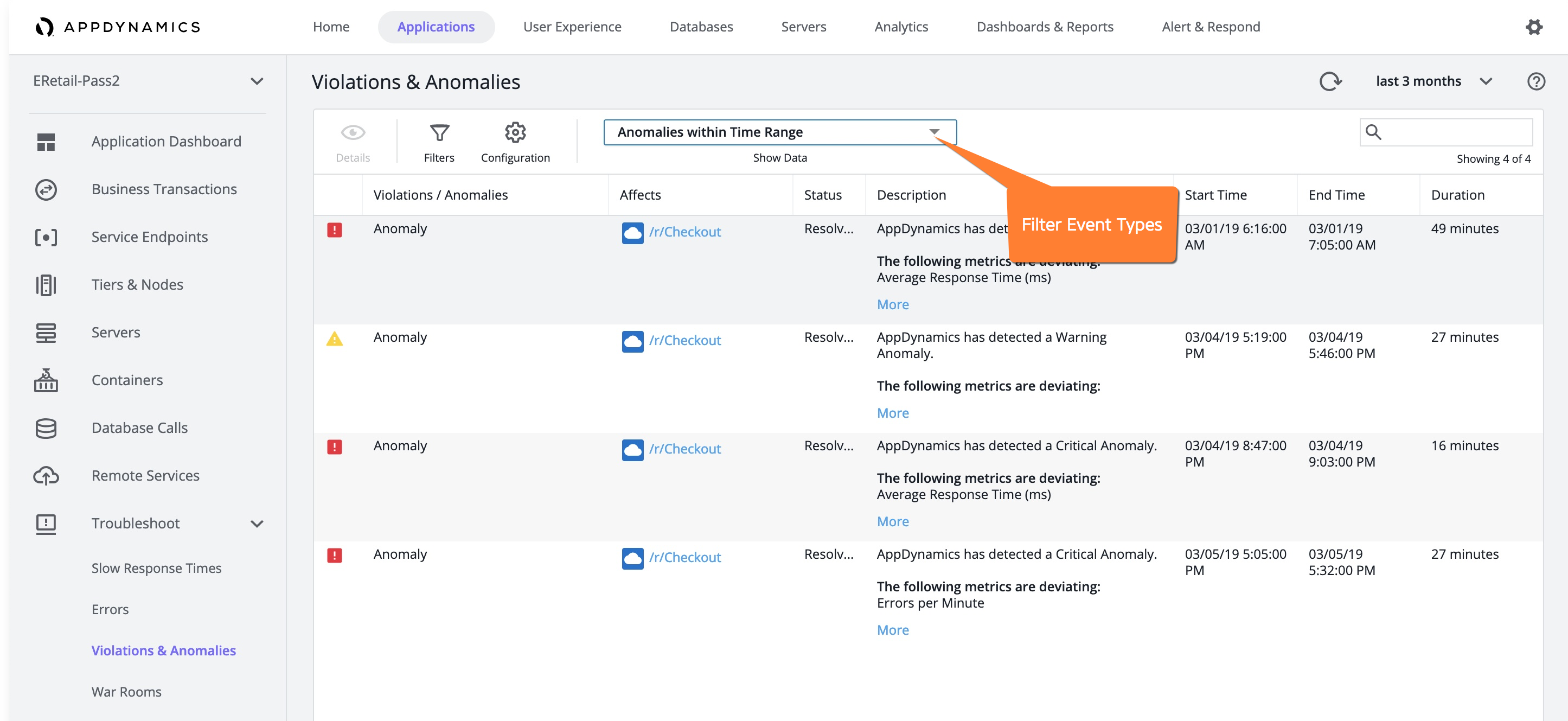The image size is (1568, 721).
Task: Click the Database Calls sidebar icon
Action: (46, 428)
